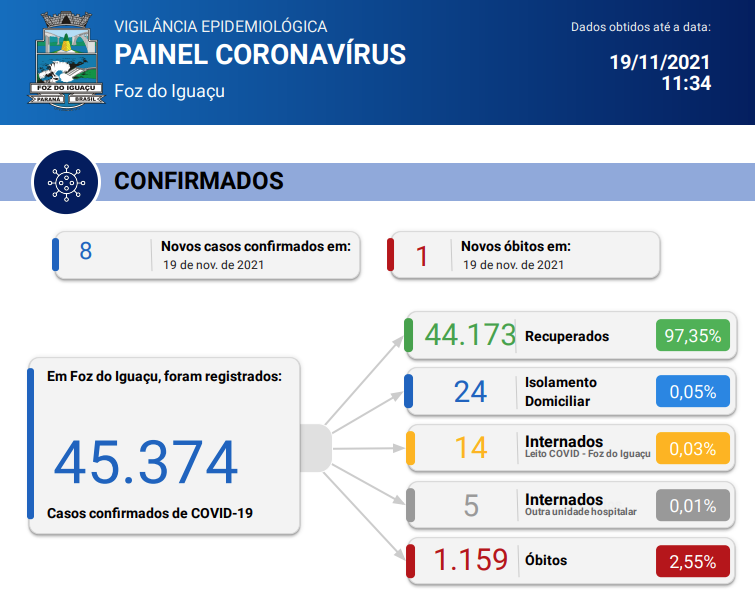Click 'Casos confirmados de COVID-19' caption
Image resolution: width=755 pixels, height=594 pixels.
pyautogui.click(x=150, y=513)
